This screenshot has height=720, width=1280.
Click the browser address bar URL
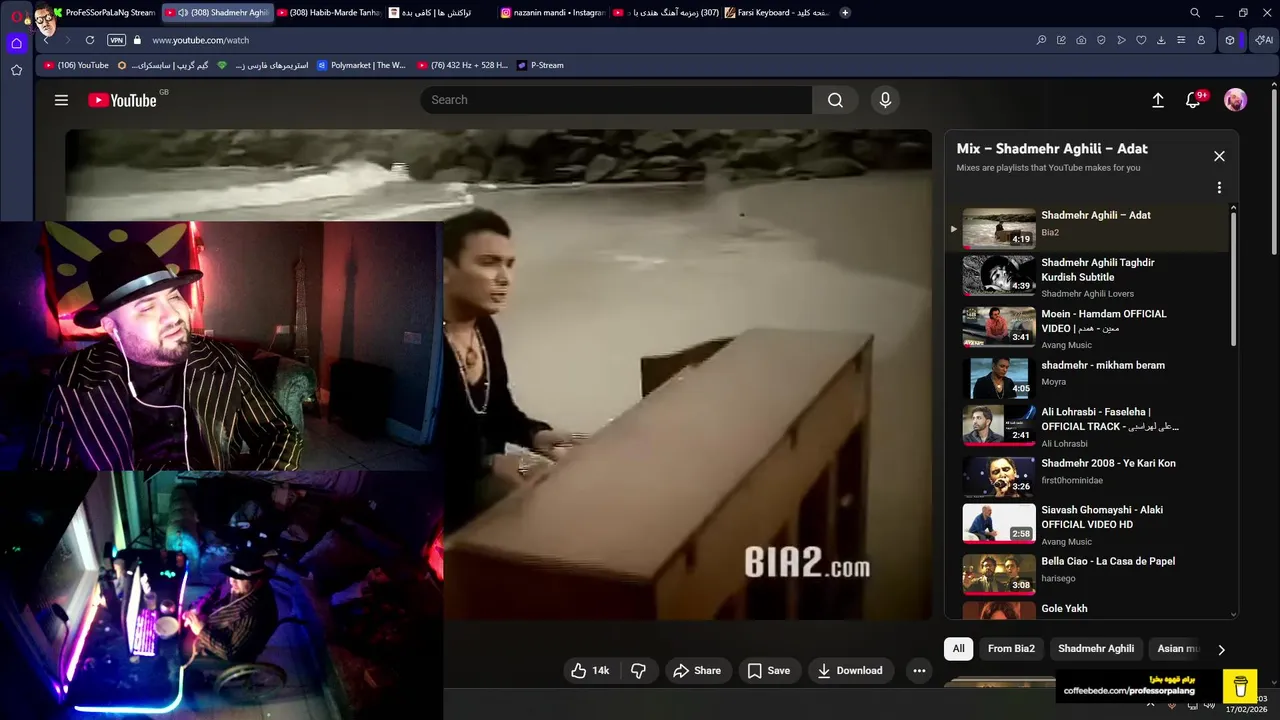[200, 40]
